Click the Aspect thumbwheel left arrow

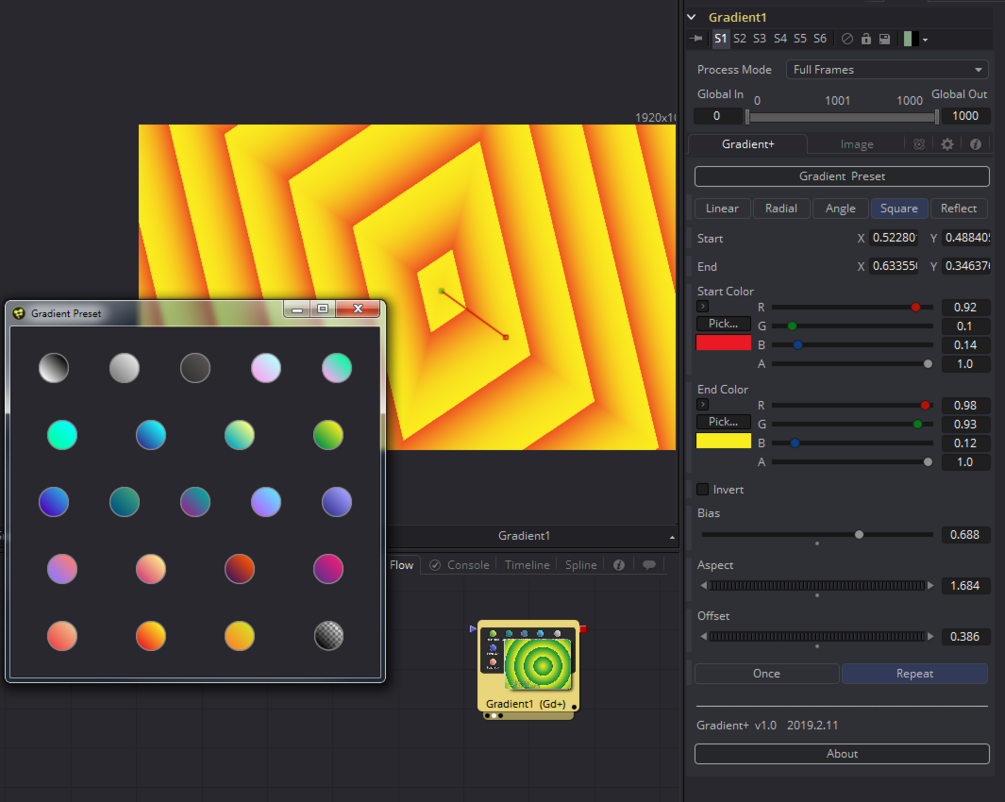tap(704, 585)
